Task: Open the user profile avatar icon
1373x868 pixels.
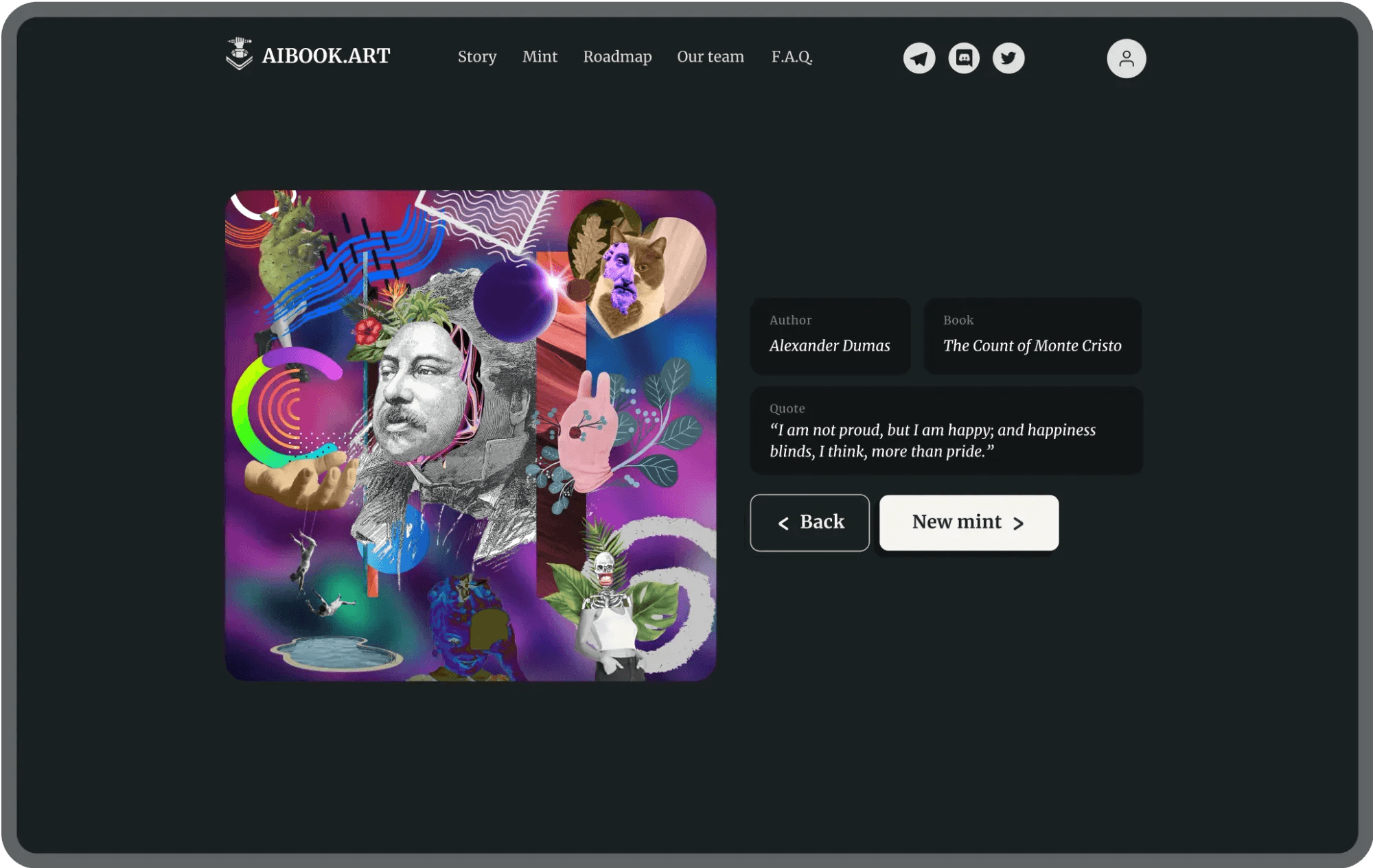Action: tap(1126, 58)
